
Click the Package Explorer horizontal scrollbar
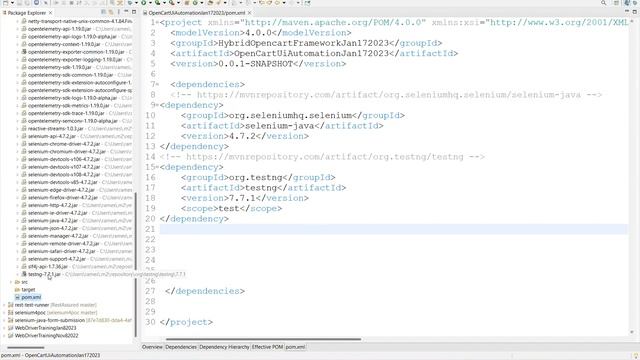pos(26,347)
